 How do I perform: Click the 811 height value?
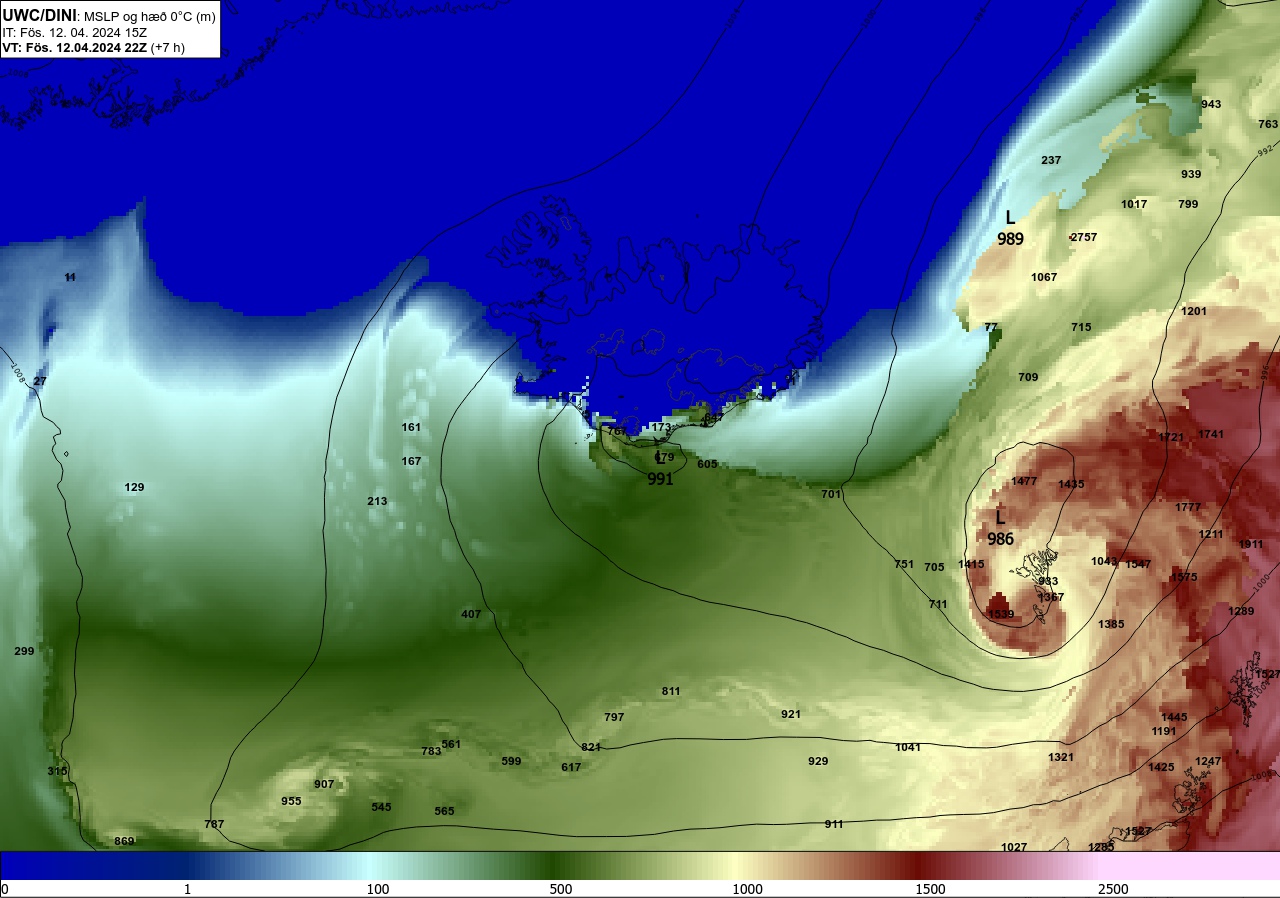tap(671, 691)
